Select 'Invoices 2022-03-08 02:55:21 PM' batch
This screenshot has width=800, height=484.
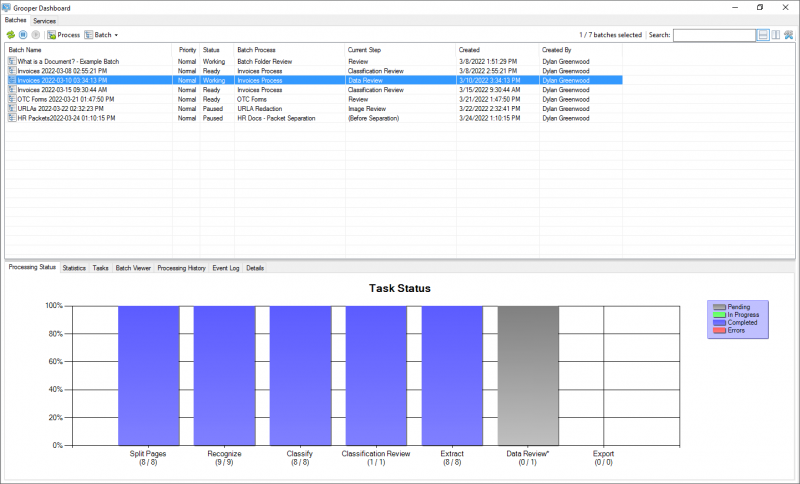(x=62, y=71)
